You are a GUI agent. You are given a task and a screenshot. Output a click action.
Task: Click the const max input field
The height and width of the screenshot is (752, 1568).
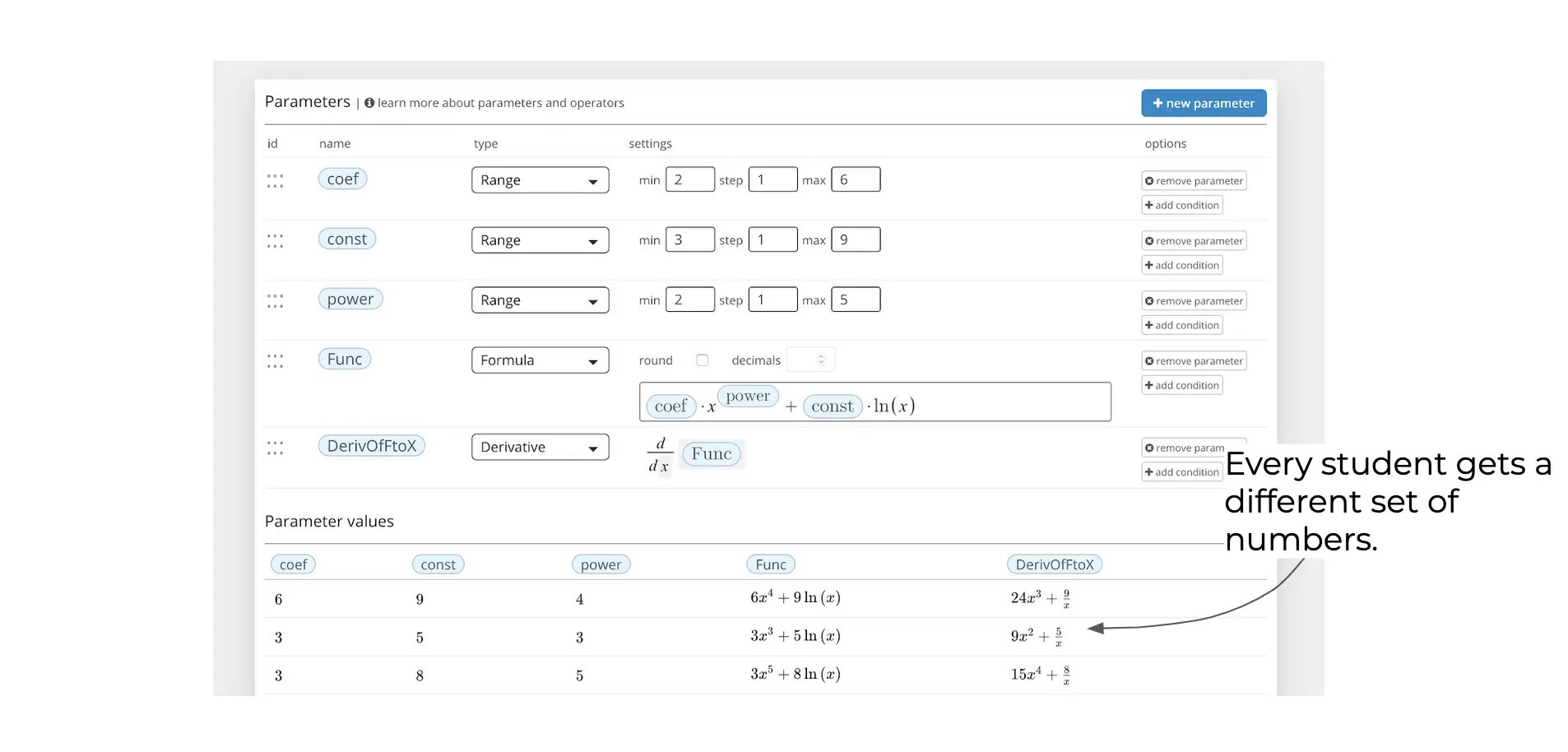[856, 239]
